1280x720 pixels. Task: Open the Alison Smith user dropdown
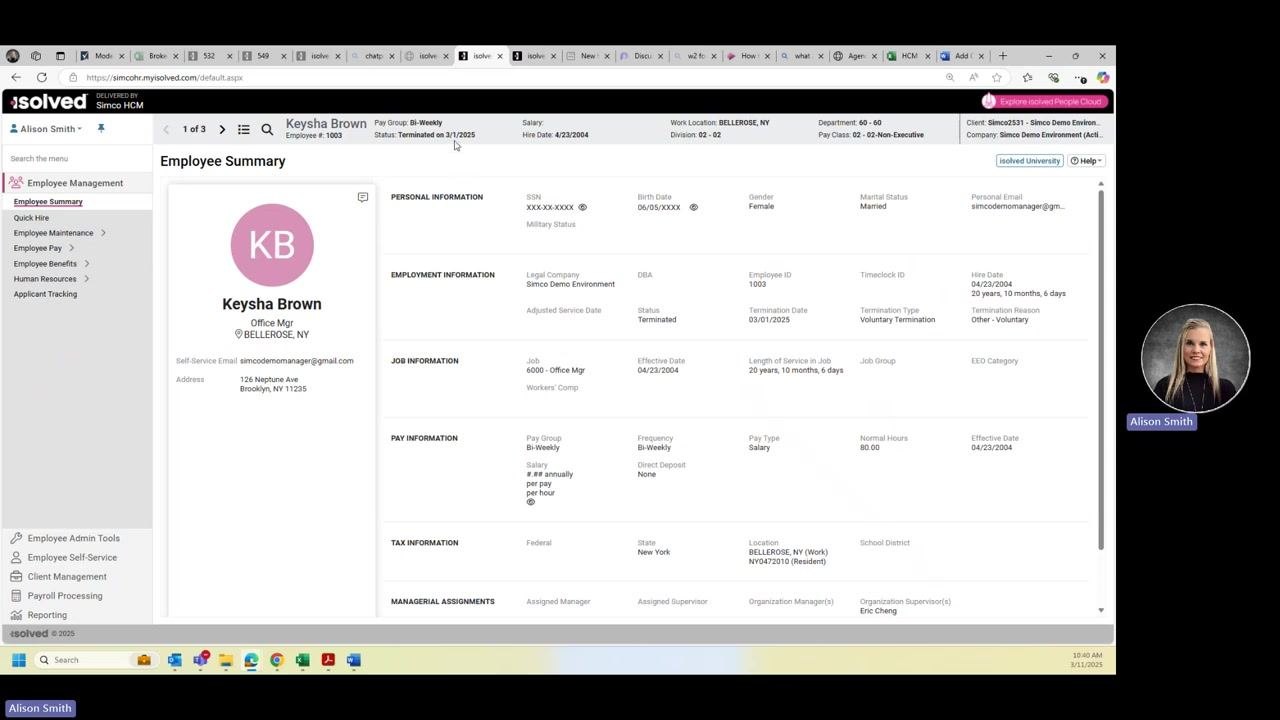46,129
